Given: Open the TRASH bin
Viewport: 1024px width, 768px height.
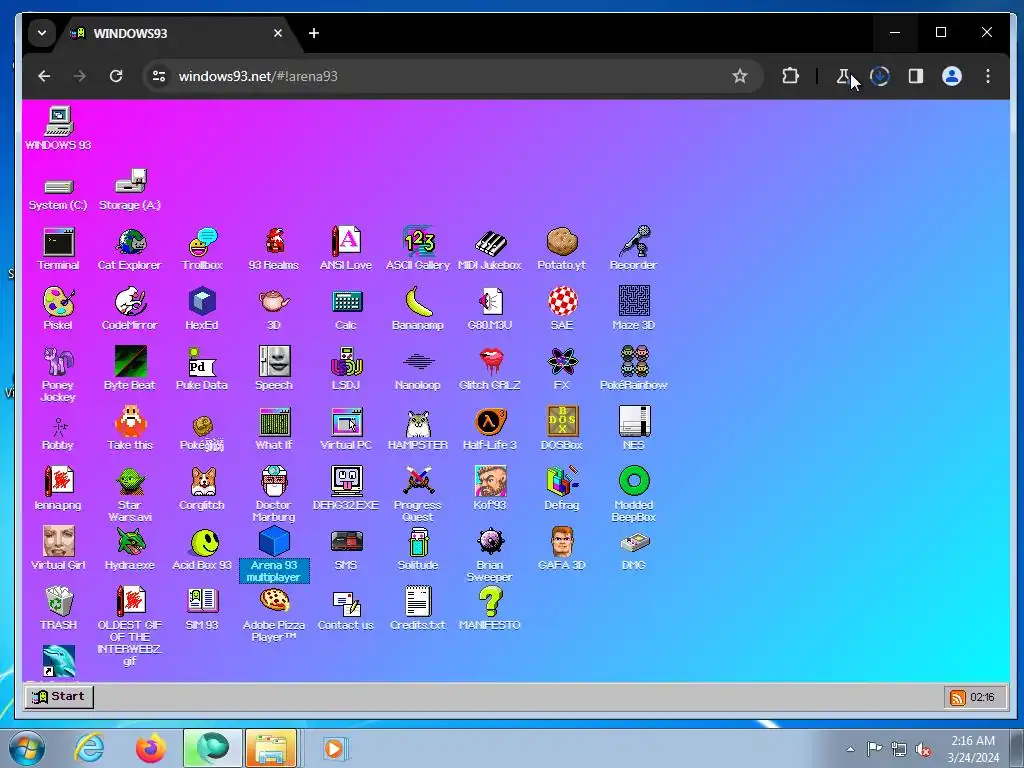Looking at the screenshot, I should pos(58,608).
